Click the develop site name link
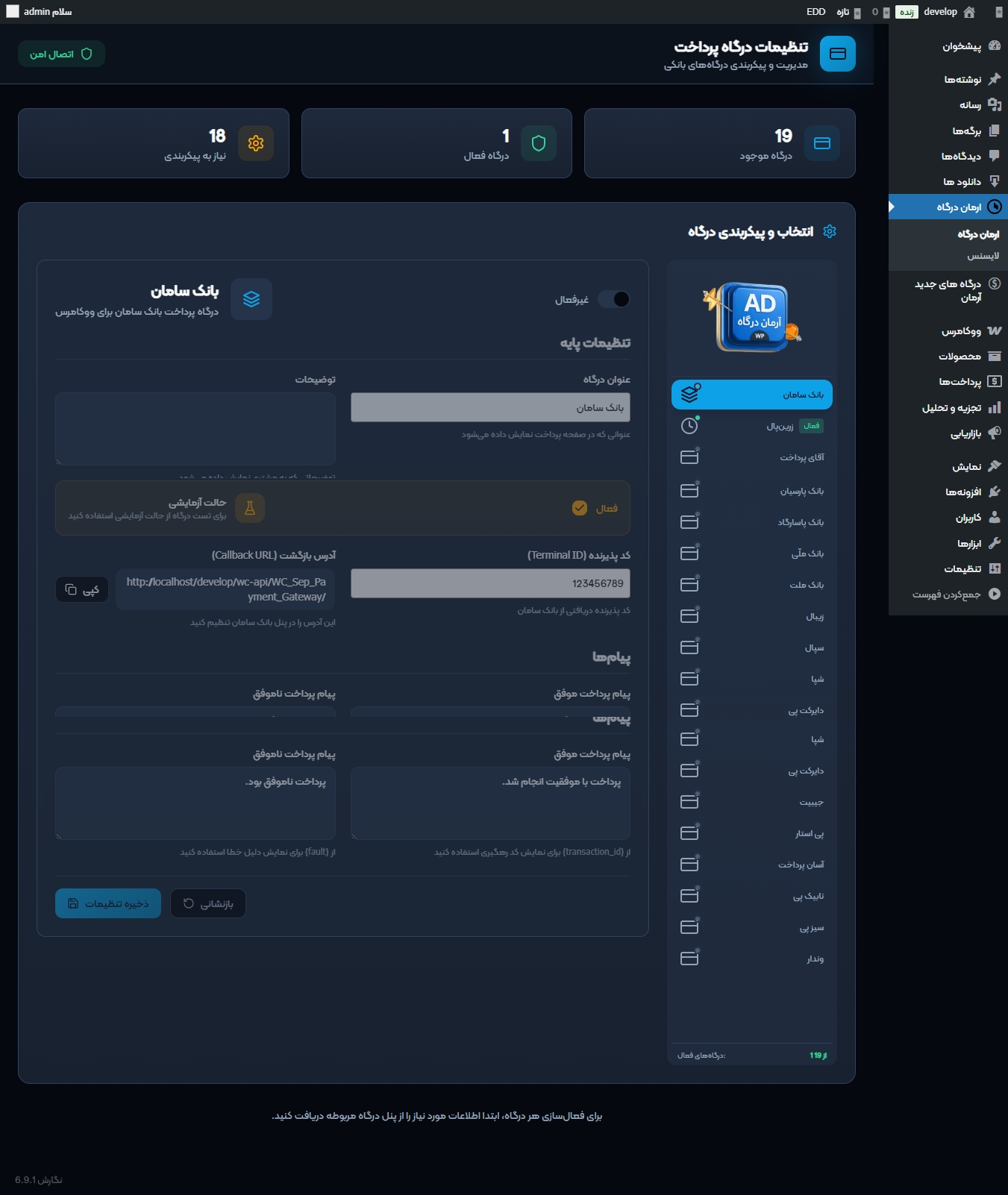Screen dimensions: 1008x1195 coord(940,12)
